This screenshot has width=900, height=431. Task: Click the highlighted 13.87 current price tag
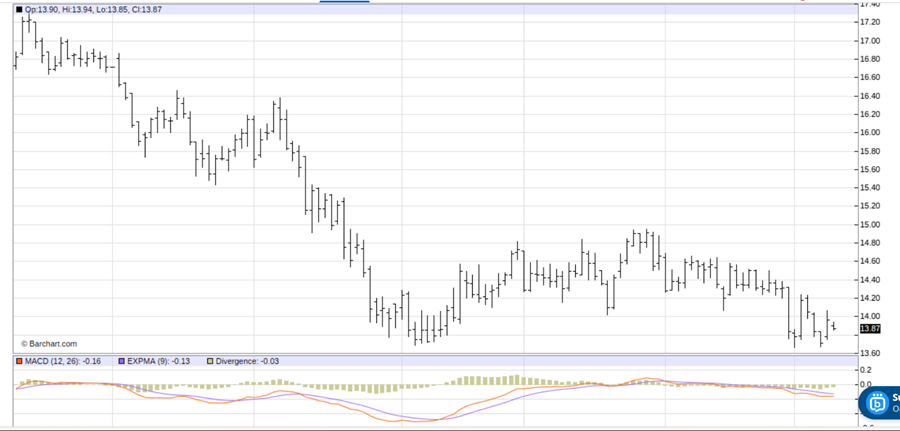click(870, 329)
